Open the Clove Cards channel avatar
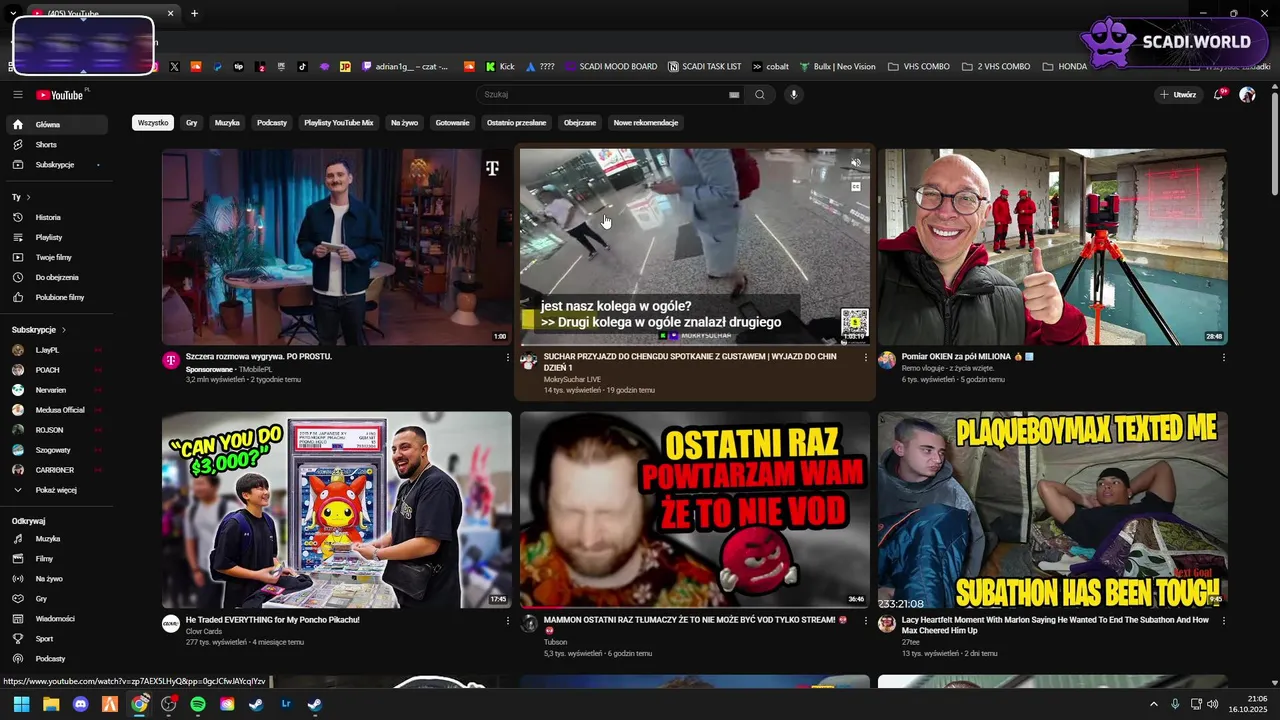This screenshot has height=720, width=1280. [x=171, y=624]
